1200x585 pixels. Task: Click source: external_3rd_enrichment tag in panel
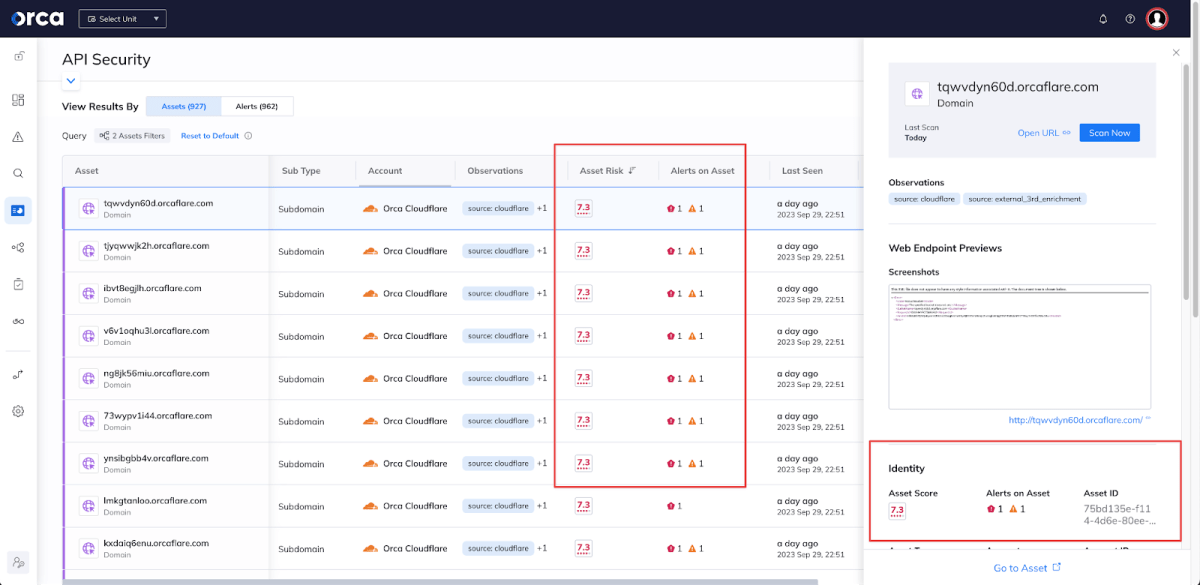[x=1025, y=199]
